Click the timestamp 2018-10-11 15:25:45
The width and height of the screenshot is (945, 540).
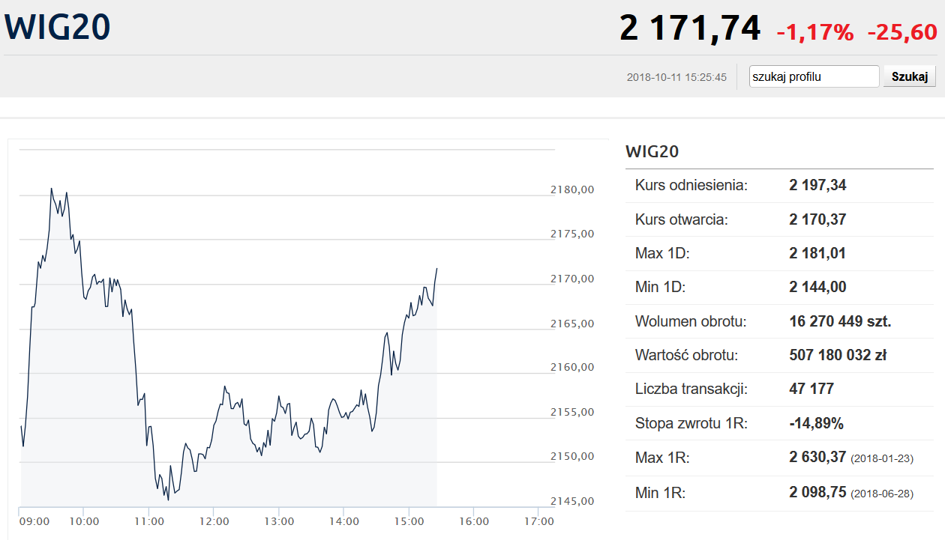(676, 77)
